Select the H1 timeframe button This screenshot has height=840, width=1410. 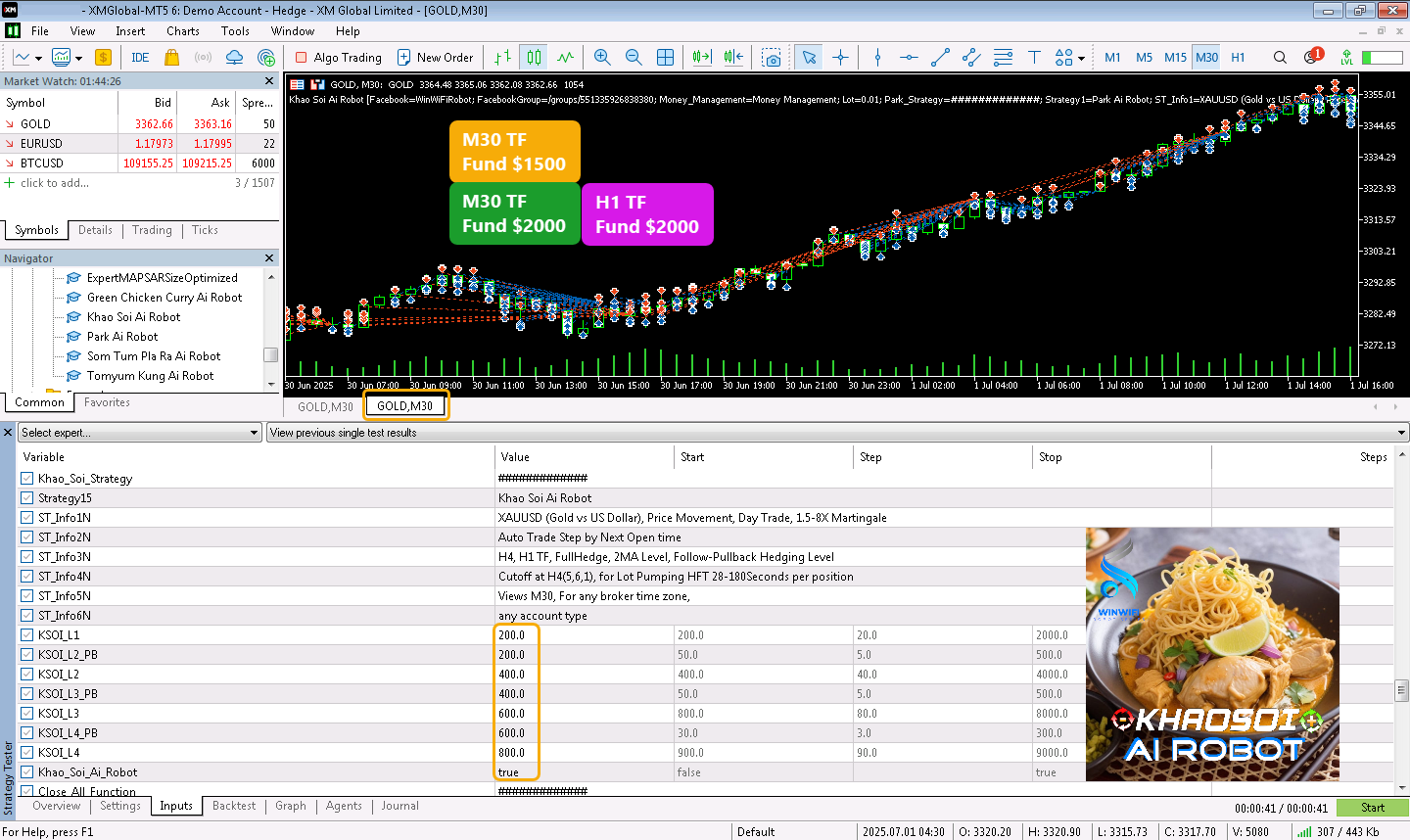[x=1238, y=58]
